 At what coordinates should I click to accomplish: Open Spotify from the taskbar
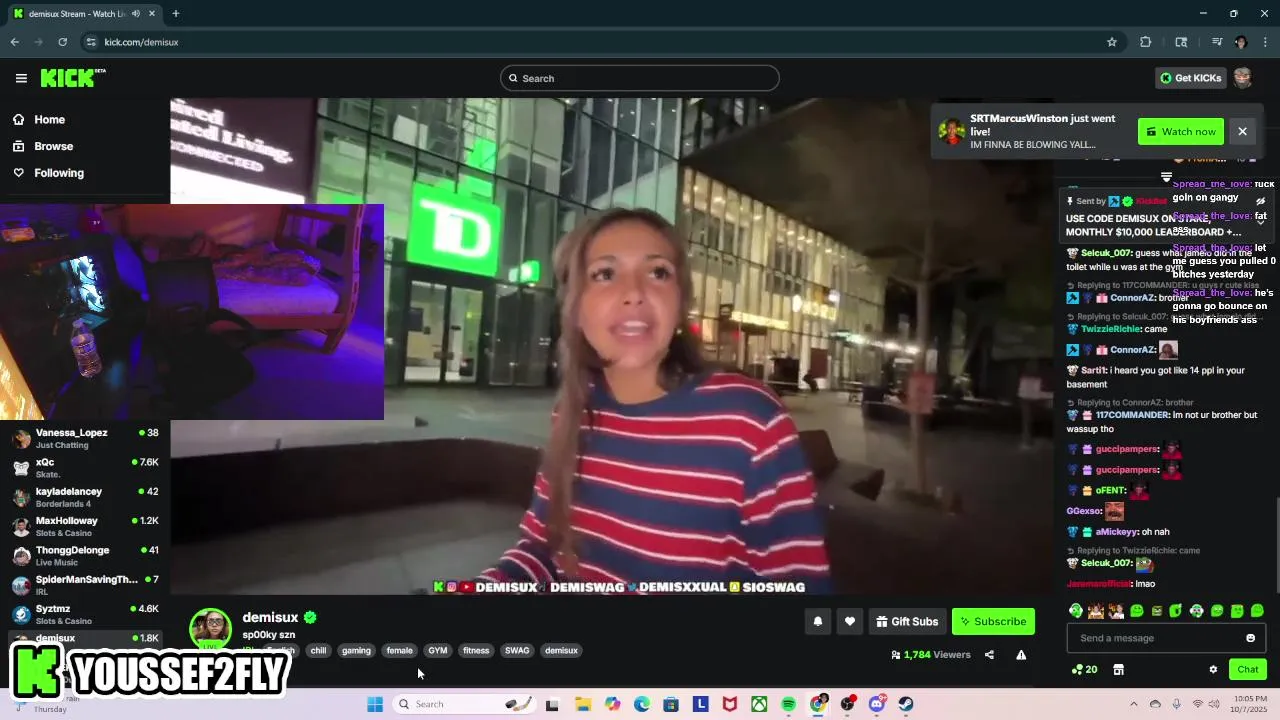coord(788,704)
